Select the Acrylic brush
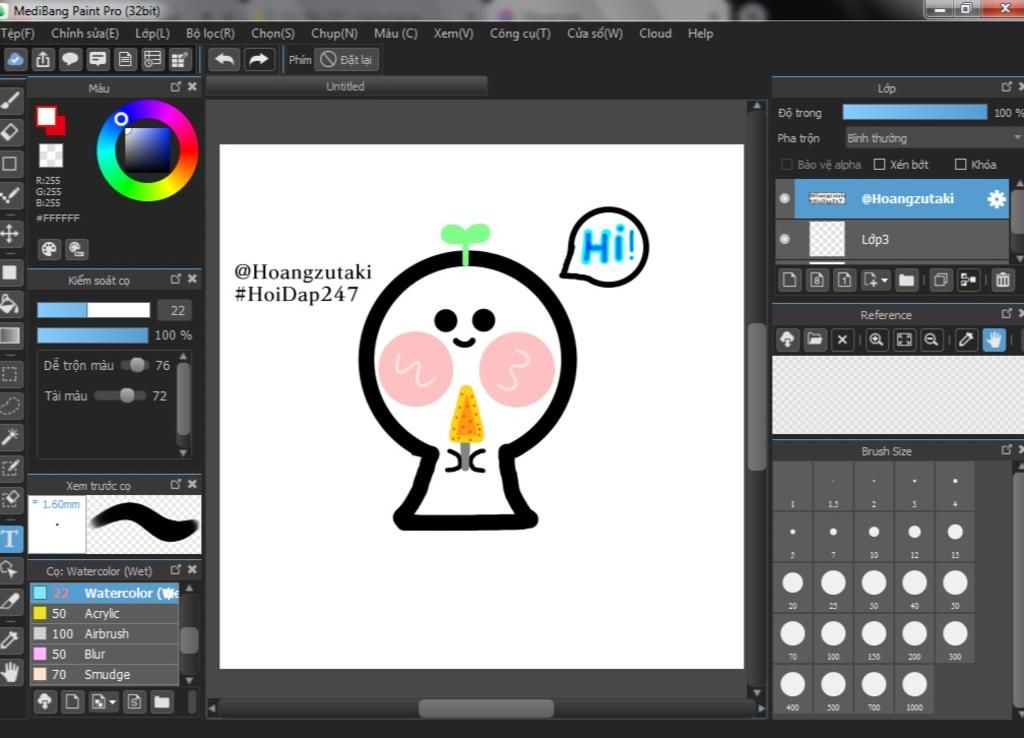Image resolution: width=1024 pixels, height=738 pixels. pyautogui.click(x=104, y=613)
